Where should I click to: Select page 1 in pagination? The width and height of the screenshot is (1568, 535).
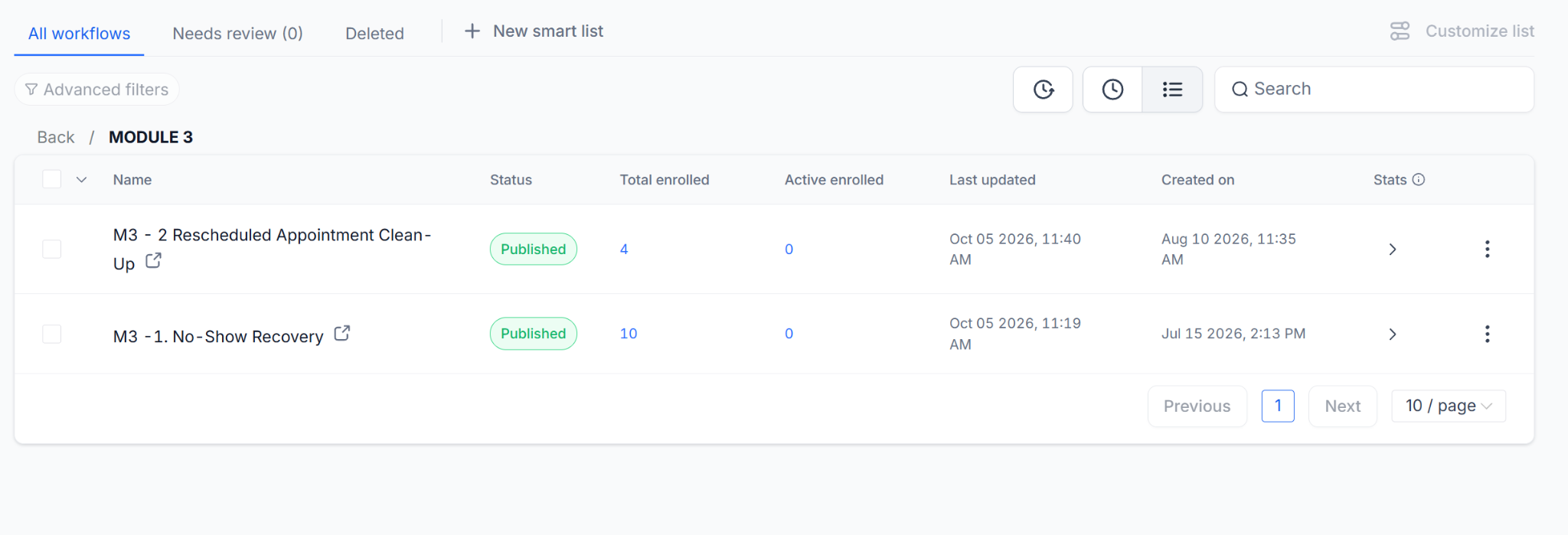(1278, 406)
